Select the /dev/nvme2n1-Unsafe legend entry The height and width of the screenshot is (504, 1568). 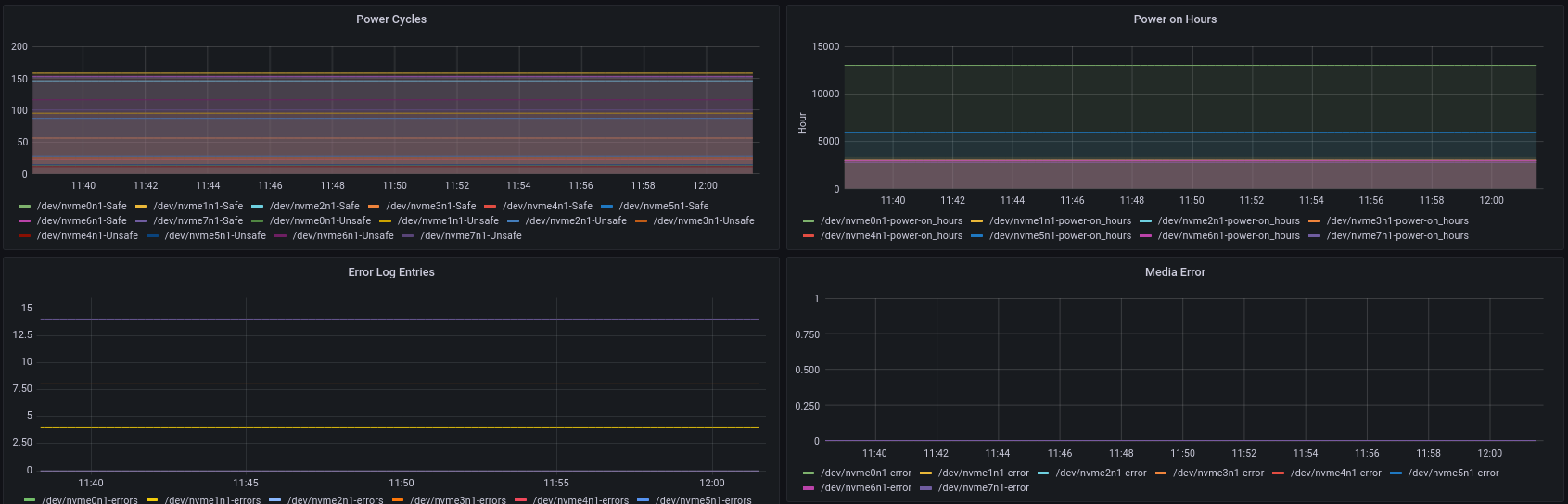point(576,220)
